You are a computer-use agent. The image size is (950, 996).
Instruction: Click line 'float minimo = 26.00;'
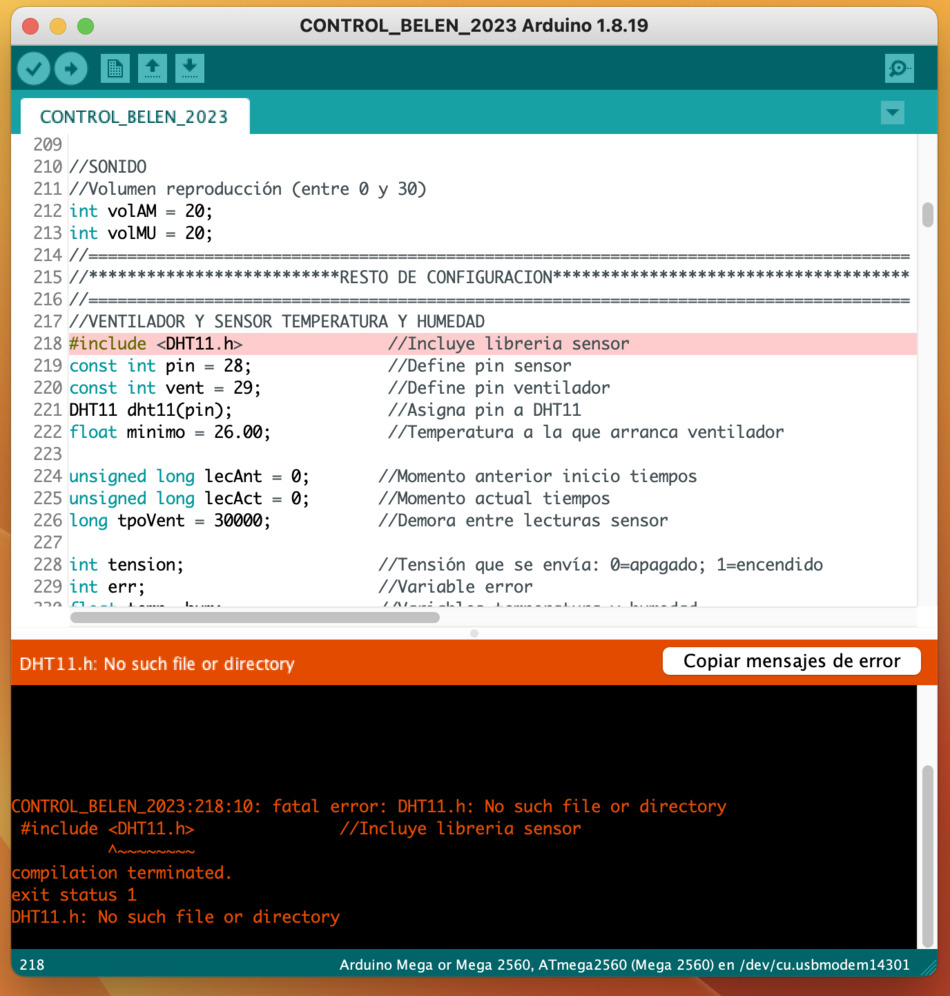click(x=170, y=432)
